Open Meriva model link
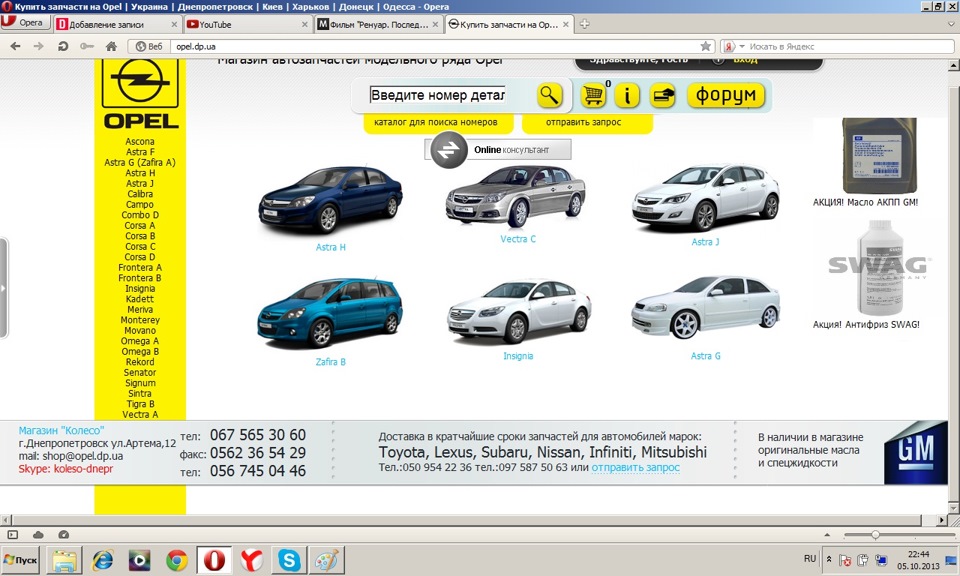 tap(140, 310)
